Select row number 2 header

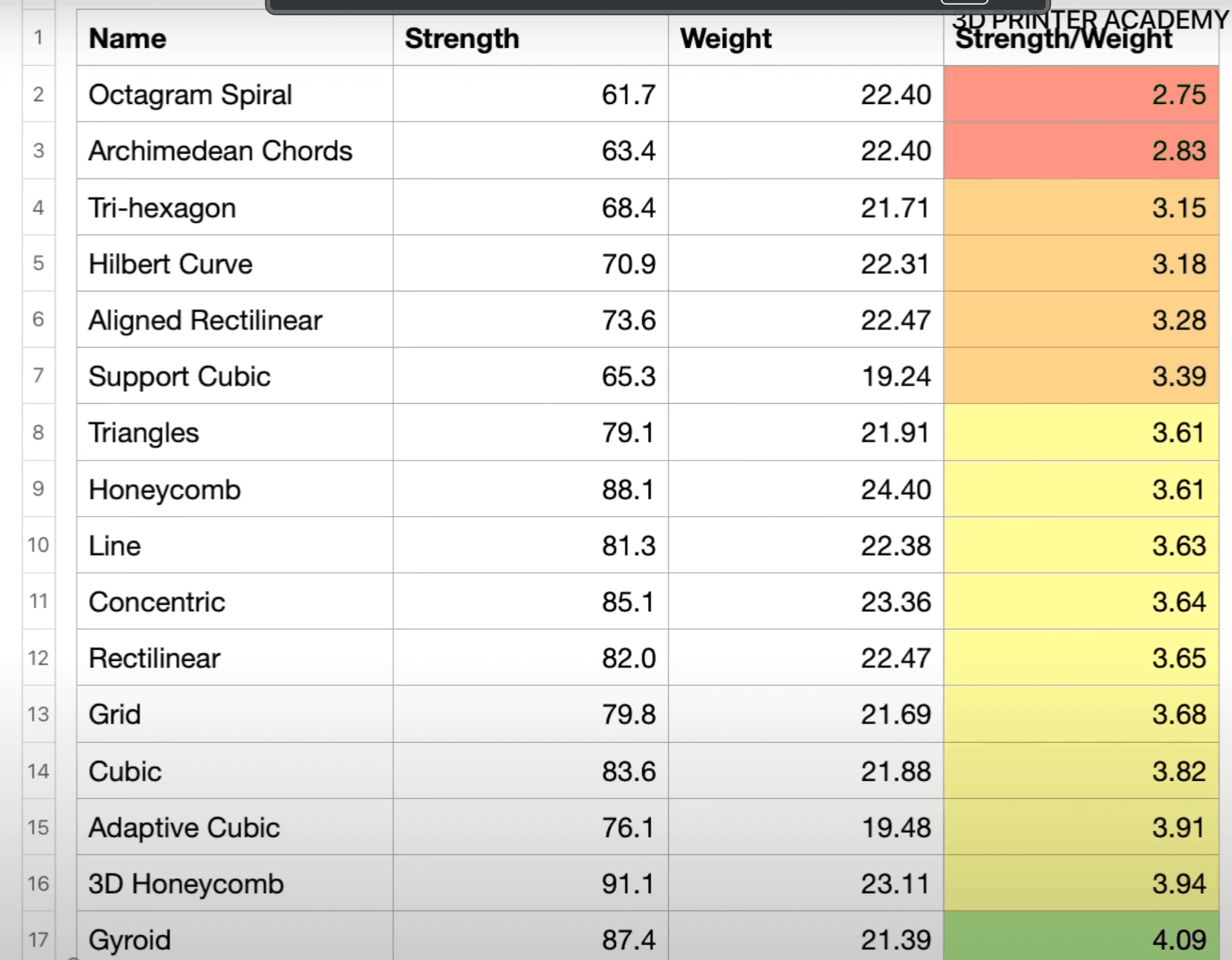(38, 95)
